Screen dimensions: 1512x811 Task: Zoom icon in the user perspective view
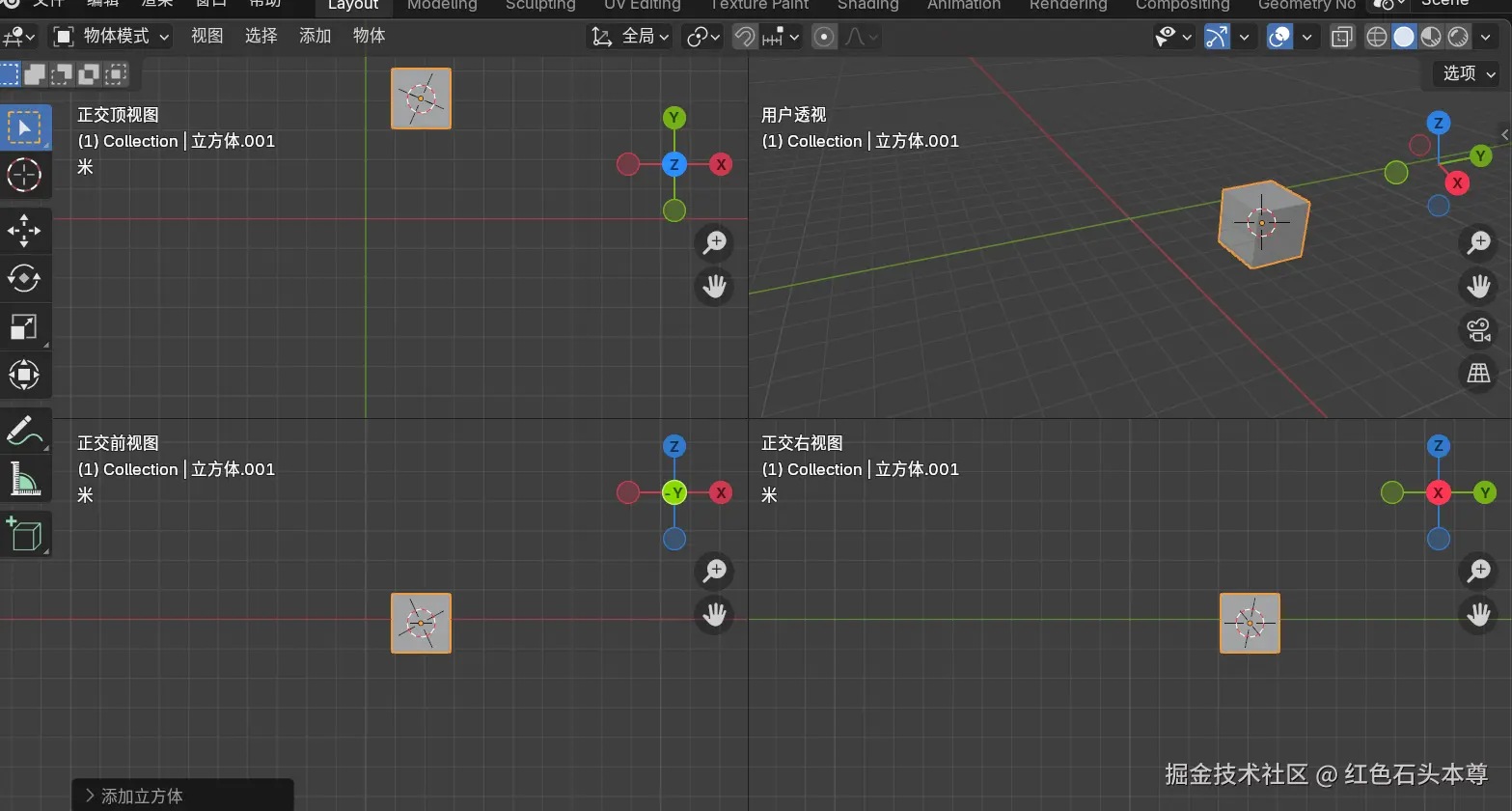[x=1478, y=243]
